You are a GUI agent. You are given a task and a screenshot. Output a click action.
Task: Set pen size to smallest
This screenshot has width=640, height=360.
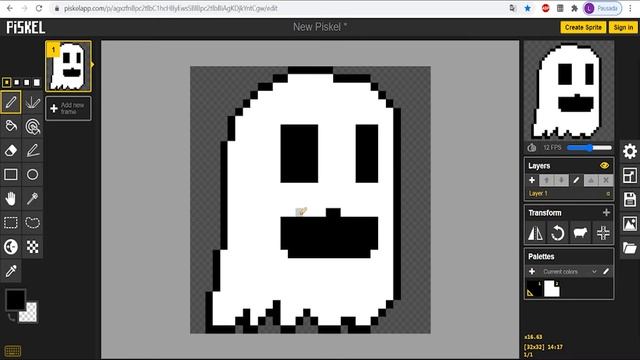pyautogui.click(x=7, y=82)
